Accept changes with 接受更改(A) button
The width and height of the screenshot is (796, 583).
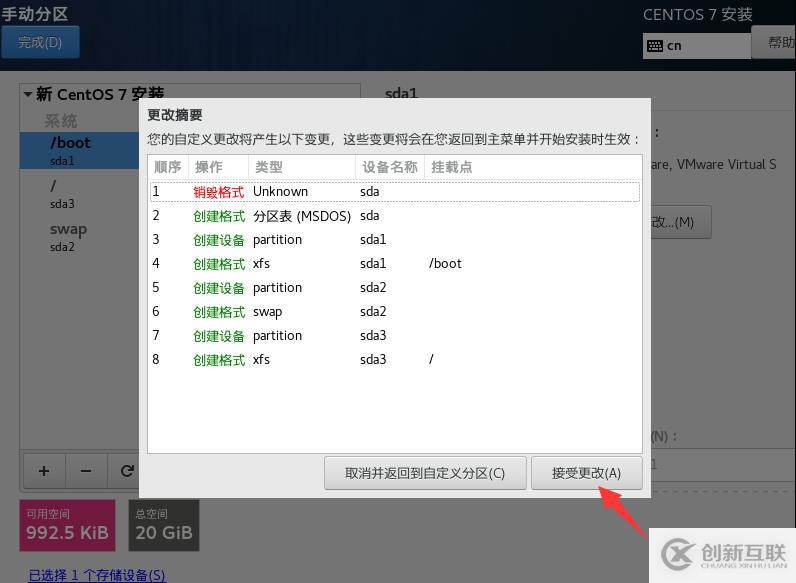pyautogui.click(x=586, y=473)
